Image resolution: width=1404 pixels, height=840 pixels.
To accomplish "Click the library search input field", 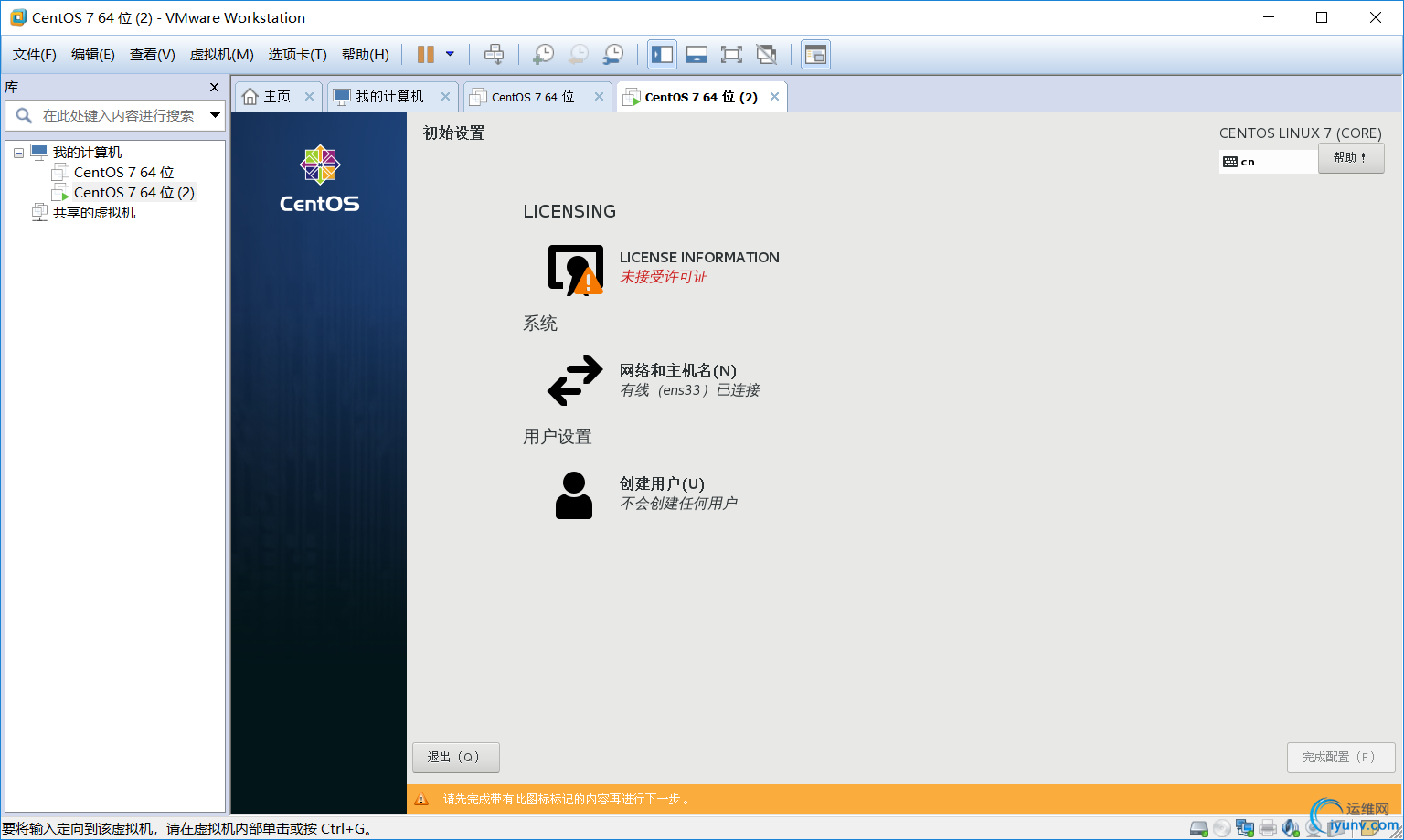I will coord(121,115).
